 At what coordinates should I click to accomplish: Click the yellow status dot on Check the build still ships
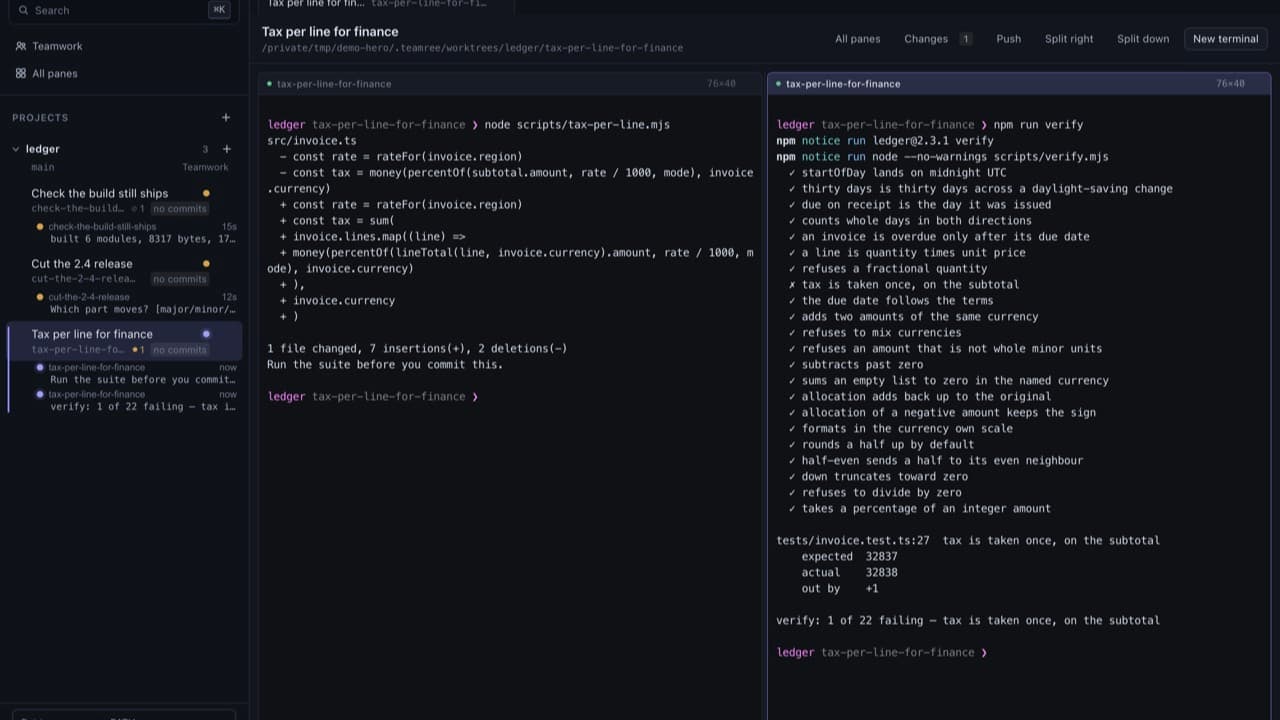pos(206,193)
